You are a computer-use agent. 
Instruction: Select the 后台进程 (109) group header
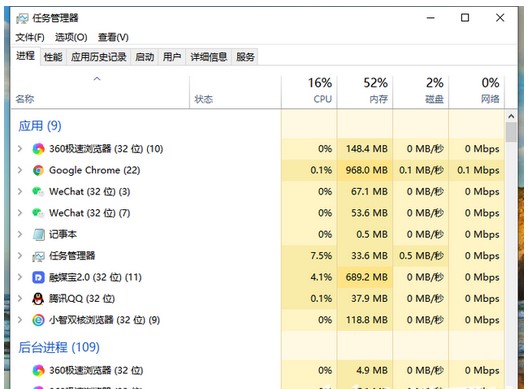click(59, 347)
